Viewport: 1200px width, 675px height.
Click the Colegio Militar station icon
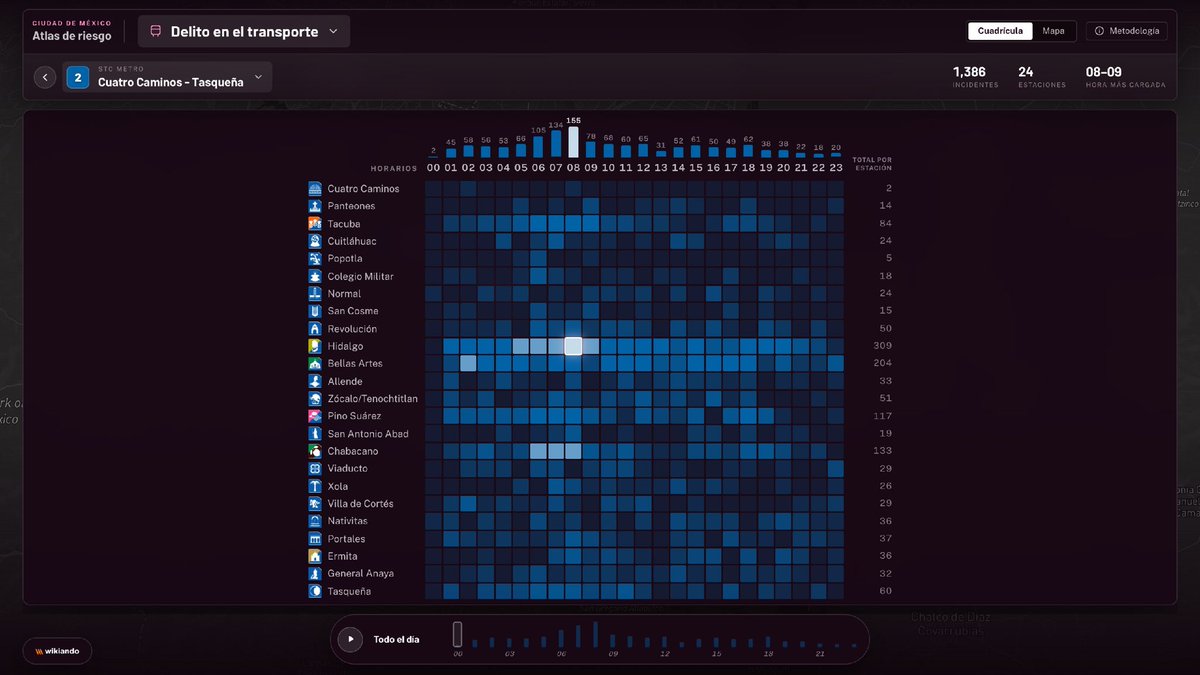coord(315,276)
